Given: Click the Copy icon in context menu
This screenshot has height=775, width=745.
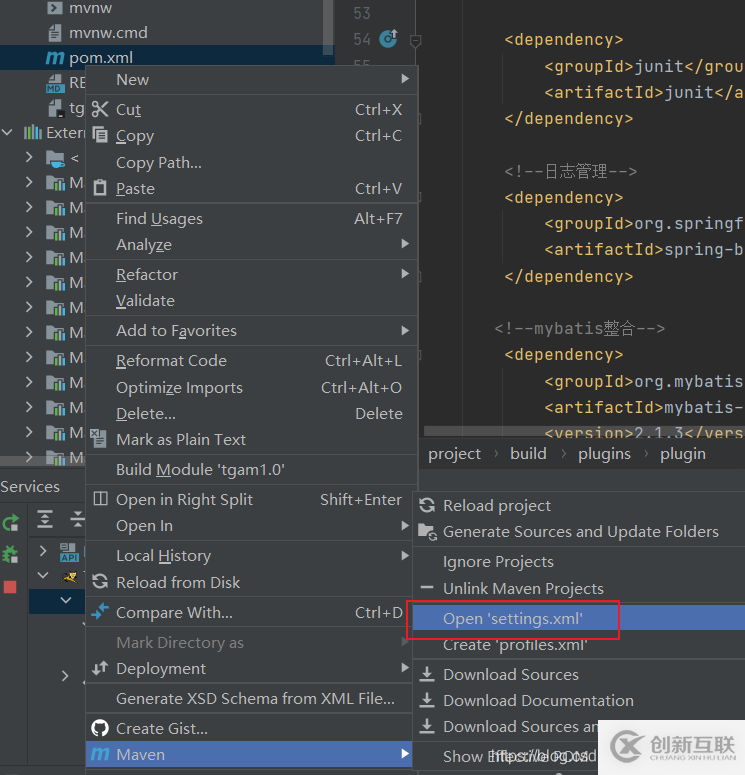Looking at the screenshot, I should point(100,136).
